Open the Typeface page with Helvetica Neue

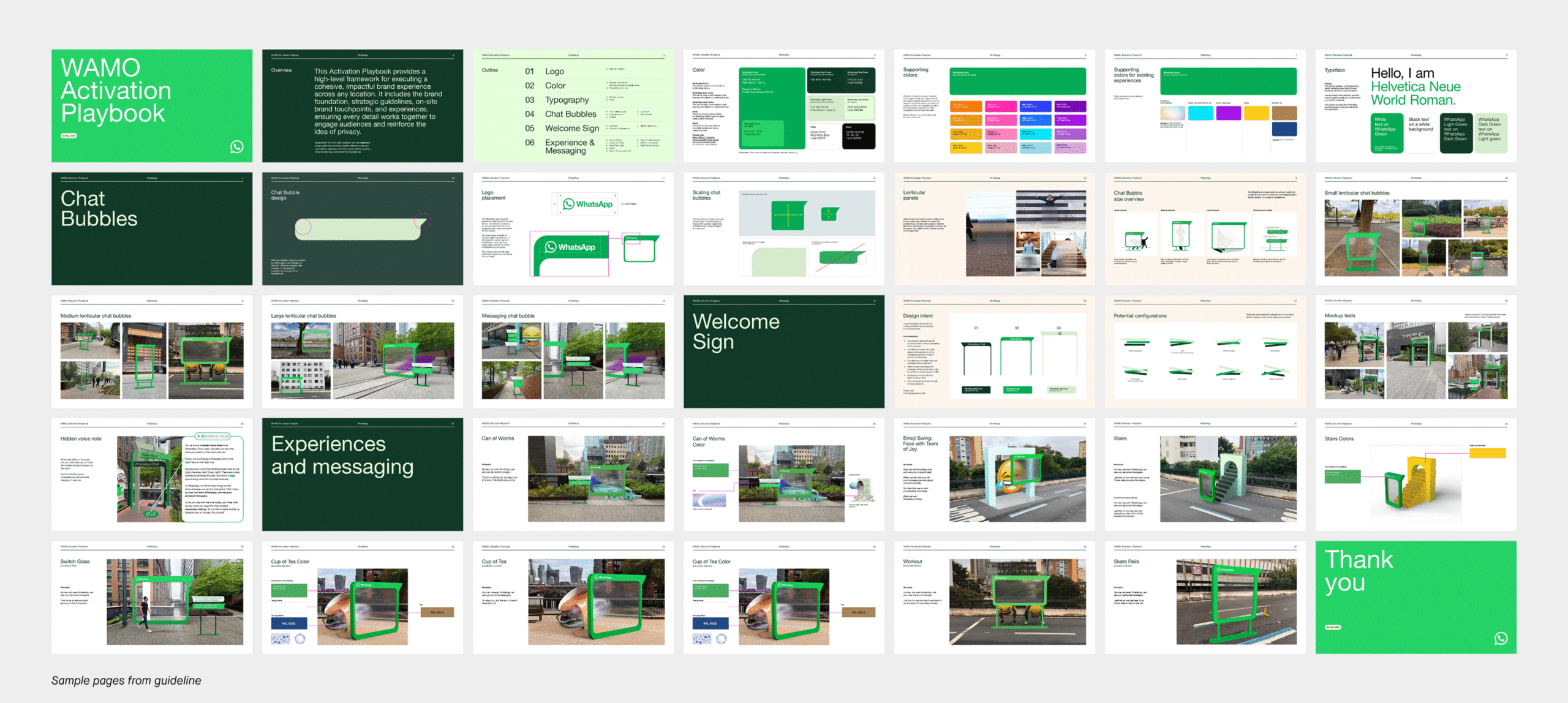[1416, 106]
